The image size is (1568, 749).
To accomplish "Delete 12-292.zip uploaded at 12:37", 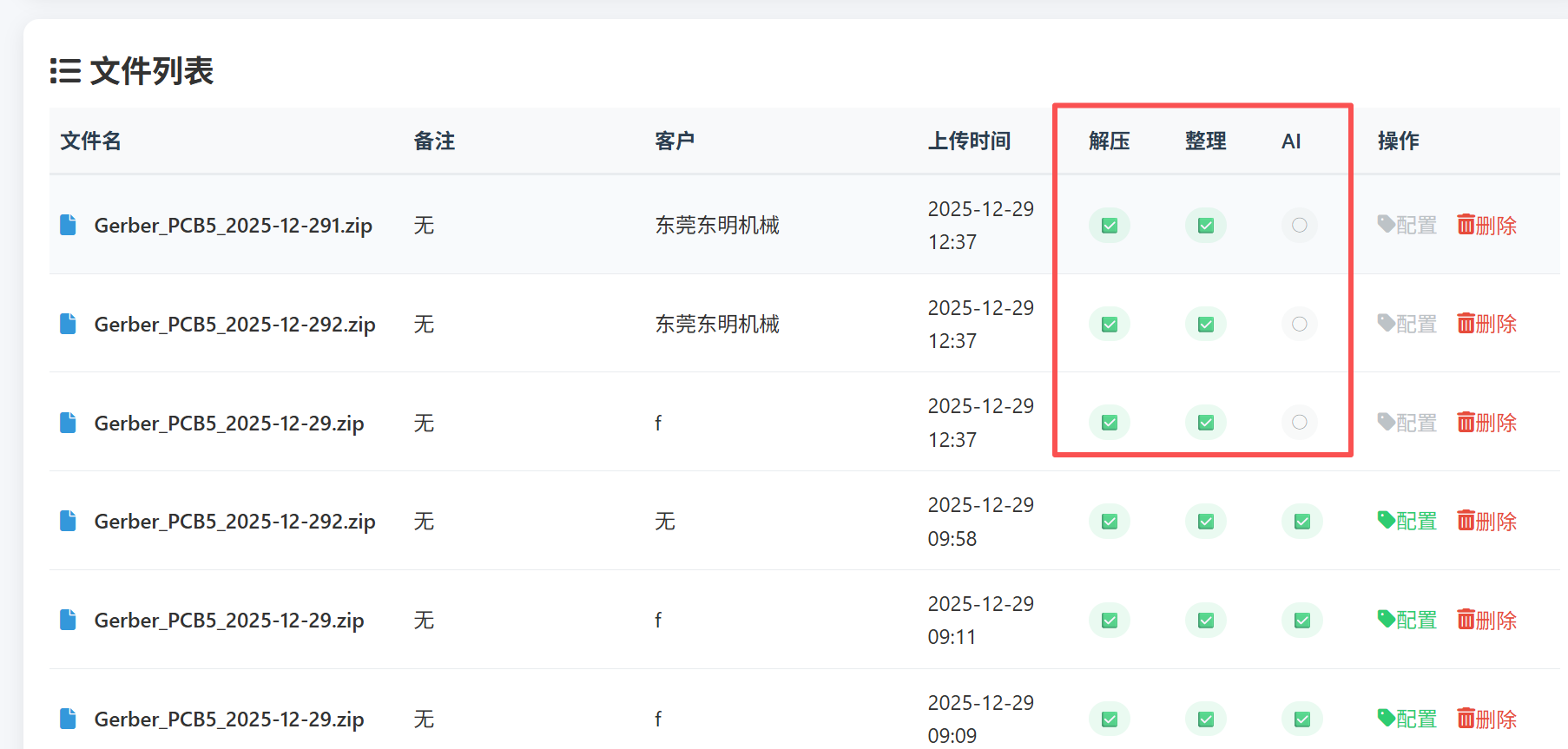I will (x=1487, y=324).
